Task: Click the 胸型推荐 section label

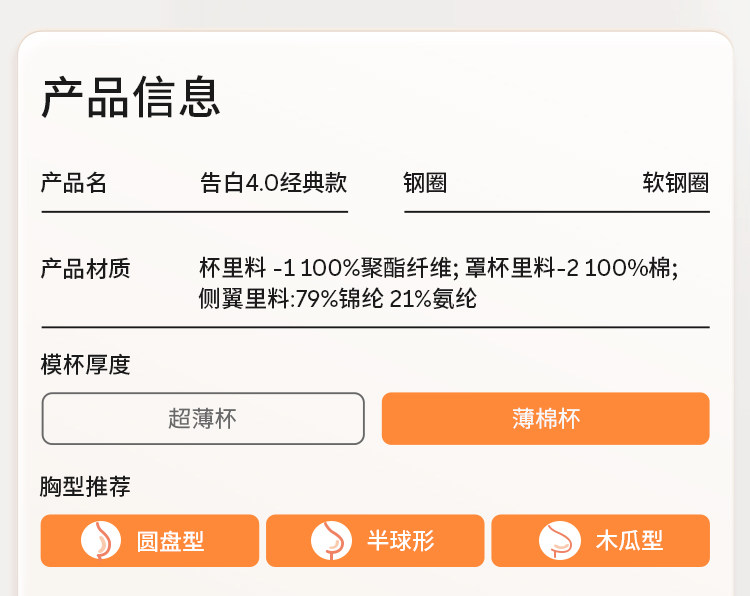Action: click(x=85, y=487)
